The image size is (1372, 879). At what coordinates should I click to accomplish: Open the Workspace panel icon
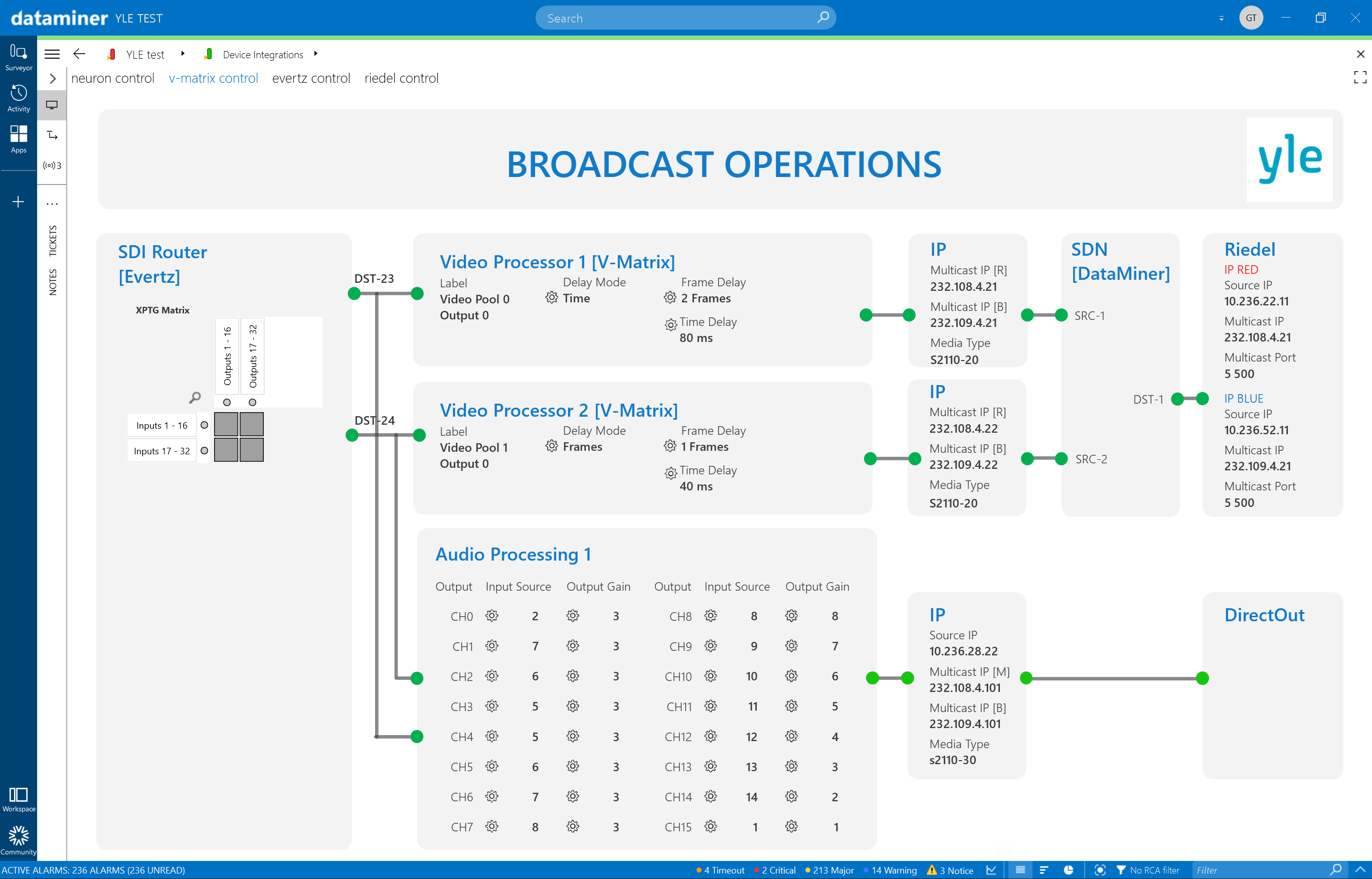point(18,799)
